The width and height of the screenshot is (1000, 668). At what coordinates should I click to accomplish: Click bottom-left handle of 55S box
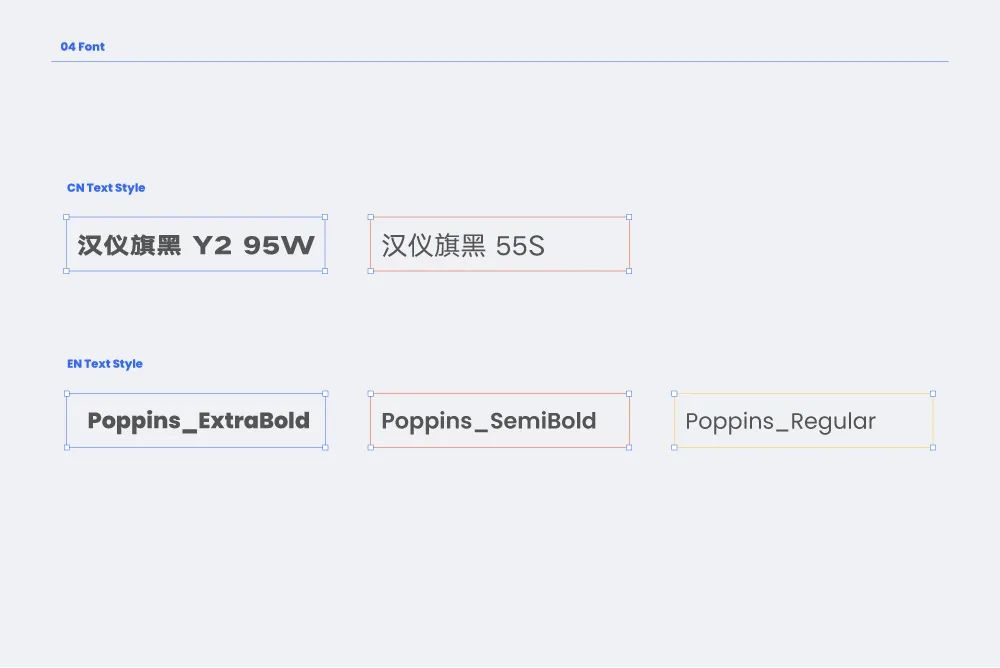[x=371, y=271]
